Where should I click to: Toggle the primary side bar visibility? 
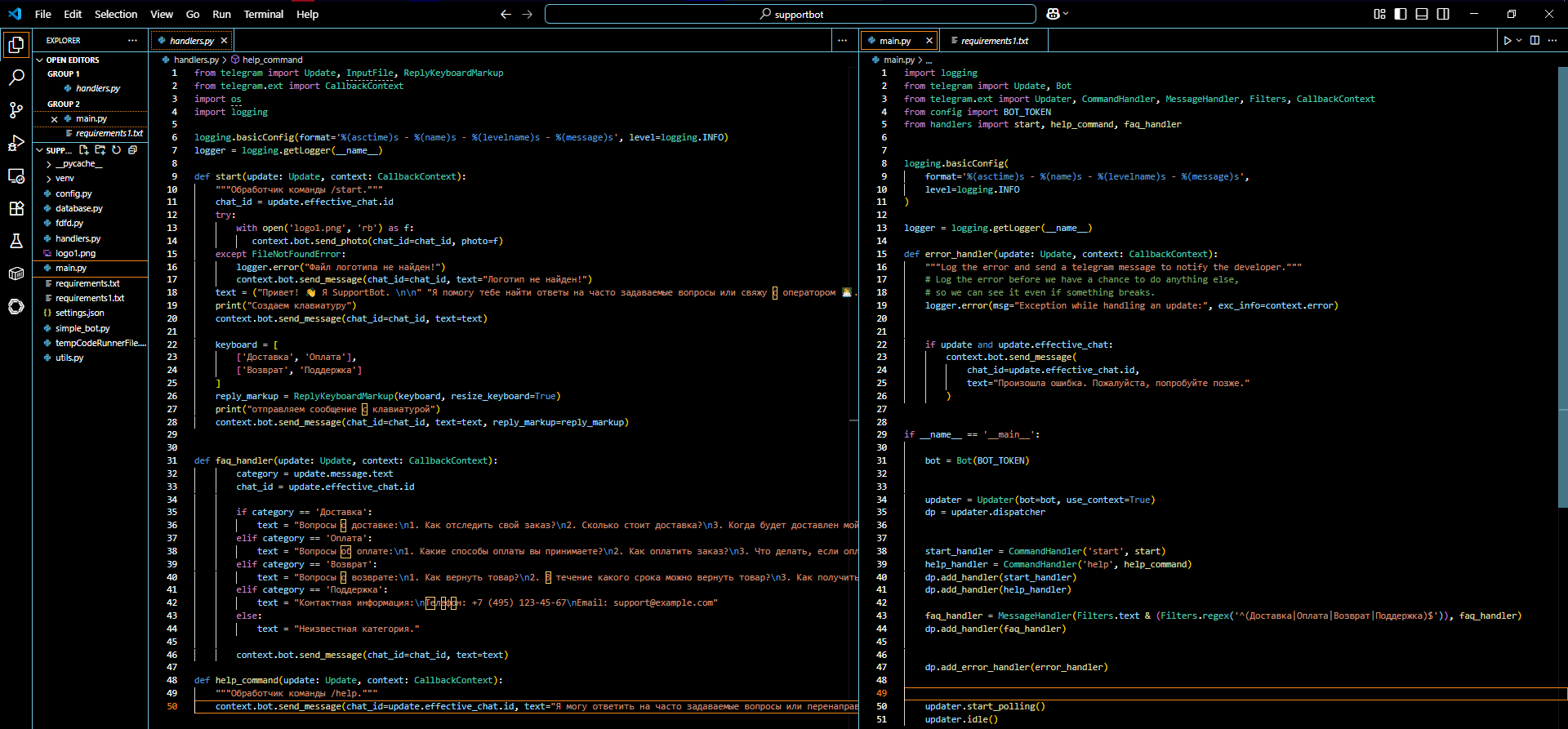(1401, 14)
